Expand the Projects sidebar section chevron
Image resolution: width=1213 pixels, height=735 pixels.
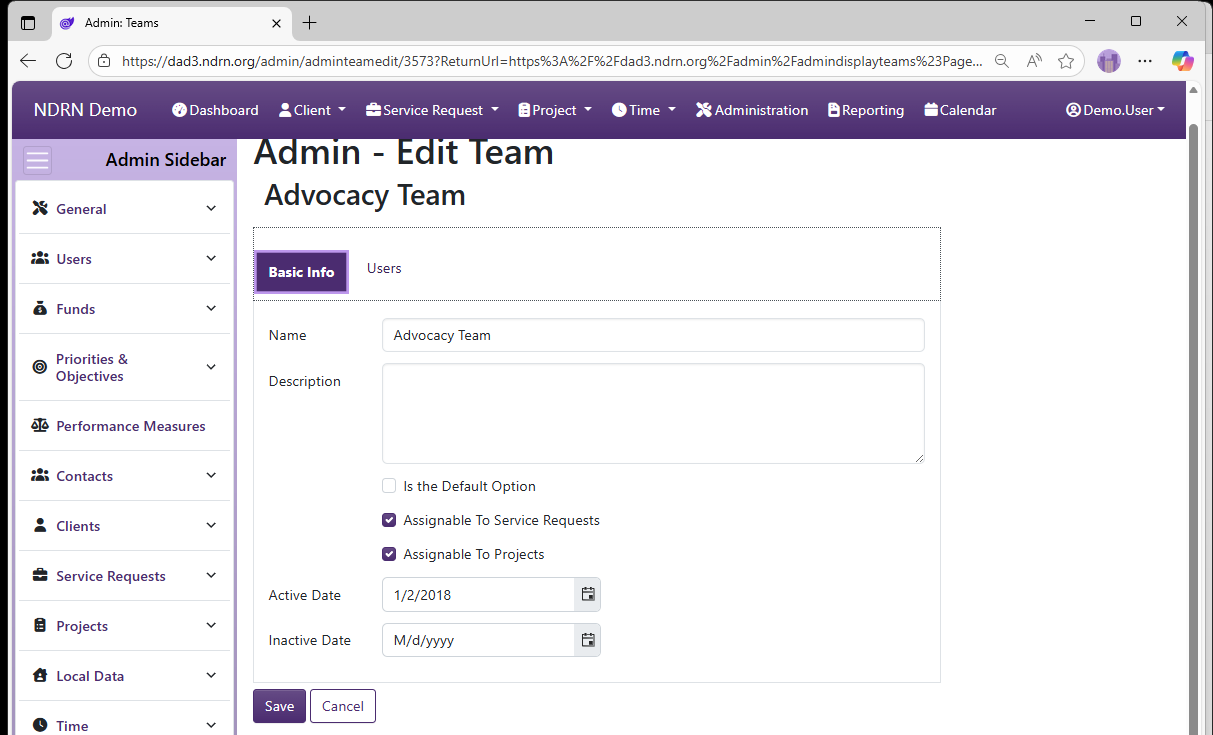coord(211,625)
